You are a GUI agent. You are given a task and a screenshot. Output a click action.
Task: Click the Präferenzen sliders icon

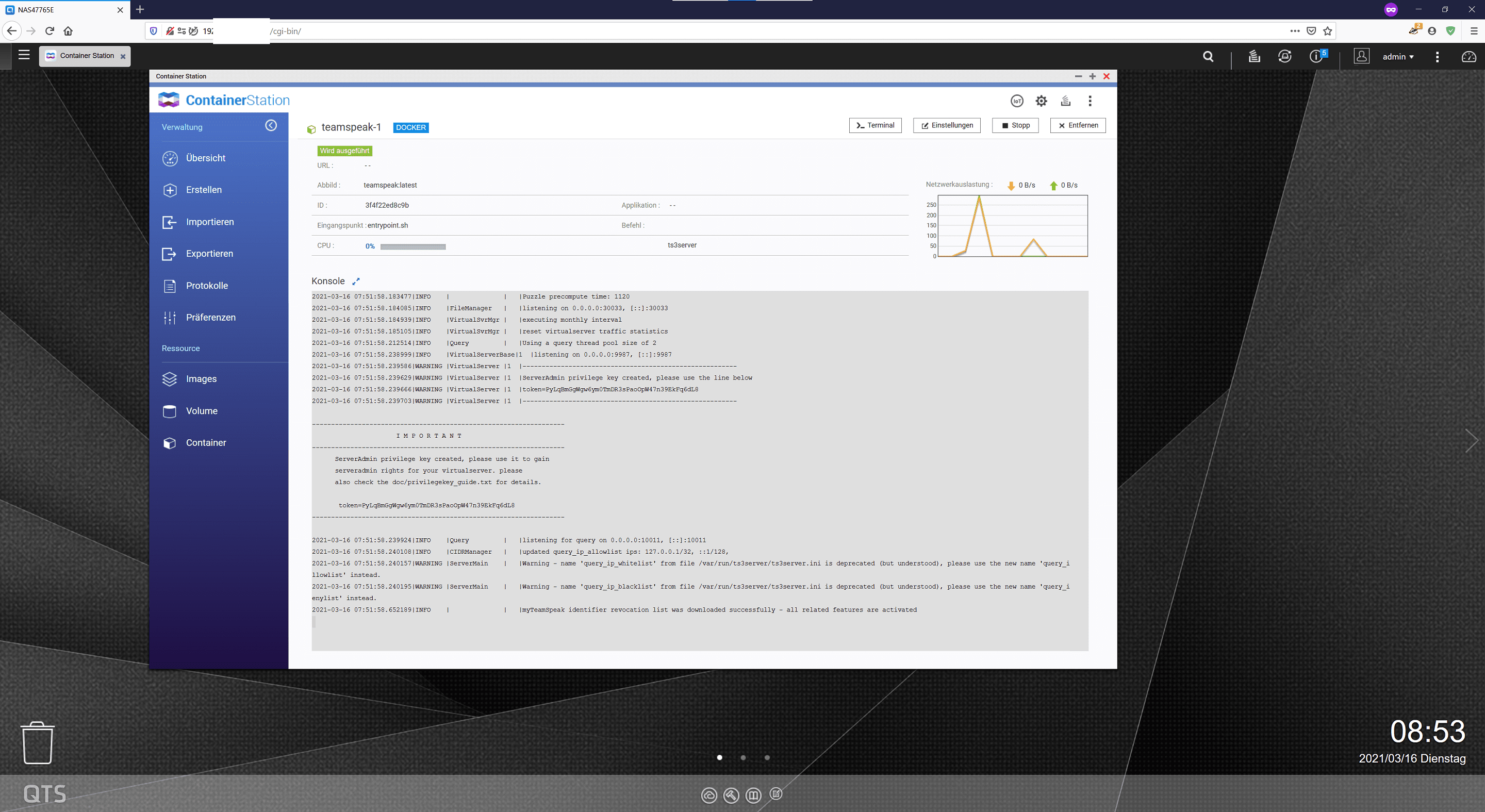(x=170, y=318)
